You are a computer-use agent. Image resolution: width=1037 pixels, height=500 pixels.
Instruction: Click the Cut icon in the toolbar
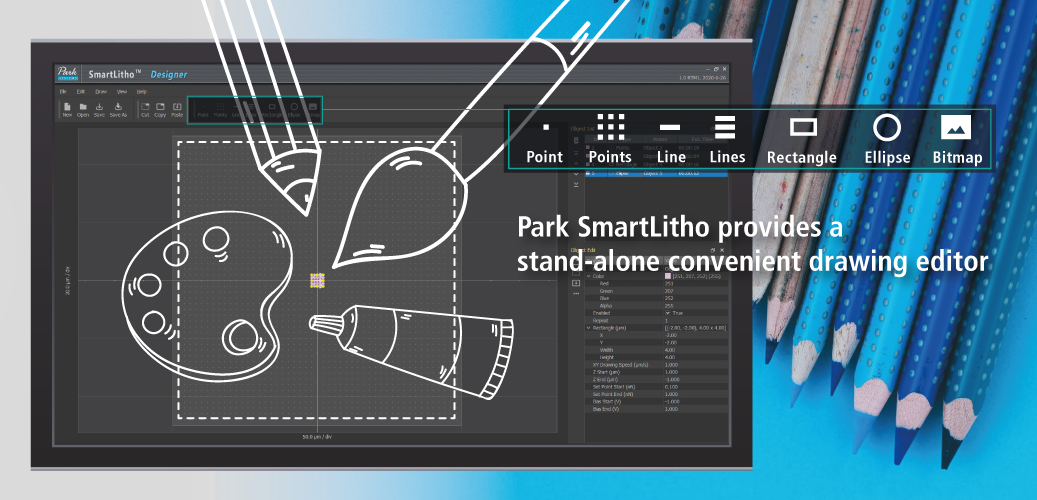tap(145, 106)
